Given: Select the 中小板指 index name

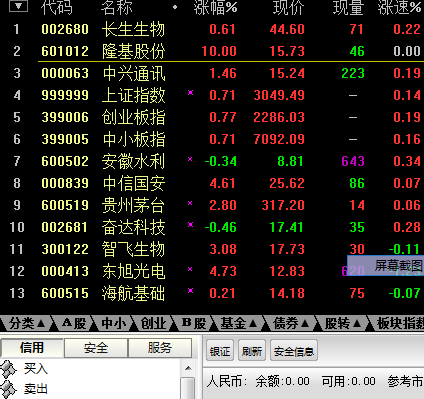Looking at the screenshot, I should coord(133,139).
